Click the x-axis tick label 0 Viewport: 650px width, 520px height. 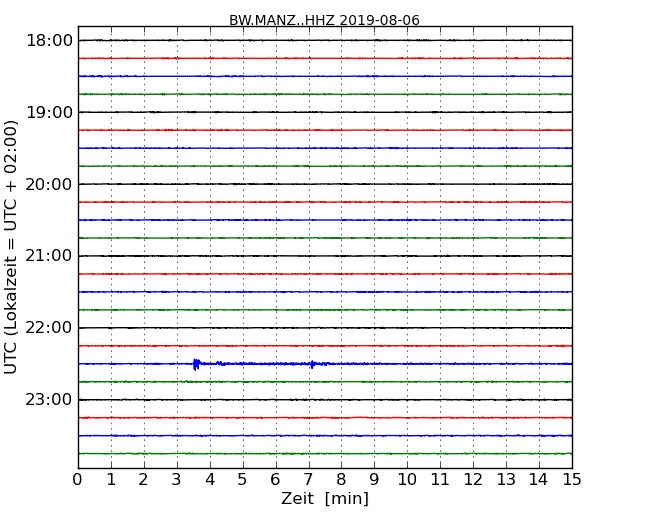[78, 479]
